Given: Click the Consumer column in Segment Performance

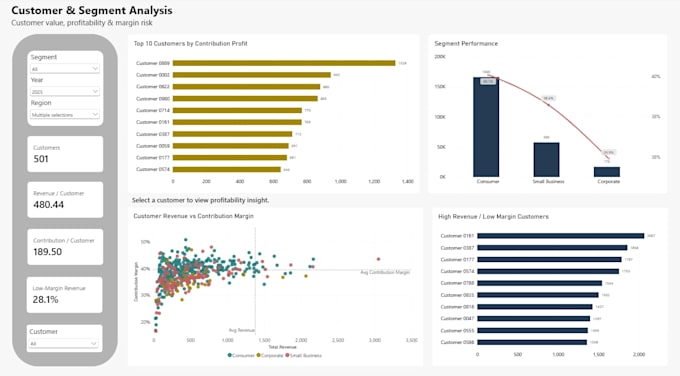Looking at the screenshot, I should click(486, 127).
